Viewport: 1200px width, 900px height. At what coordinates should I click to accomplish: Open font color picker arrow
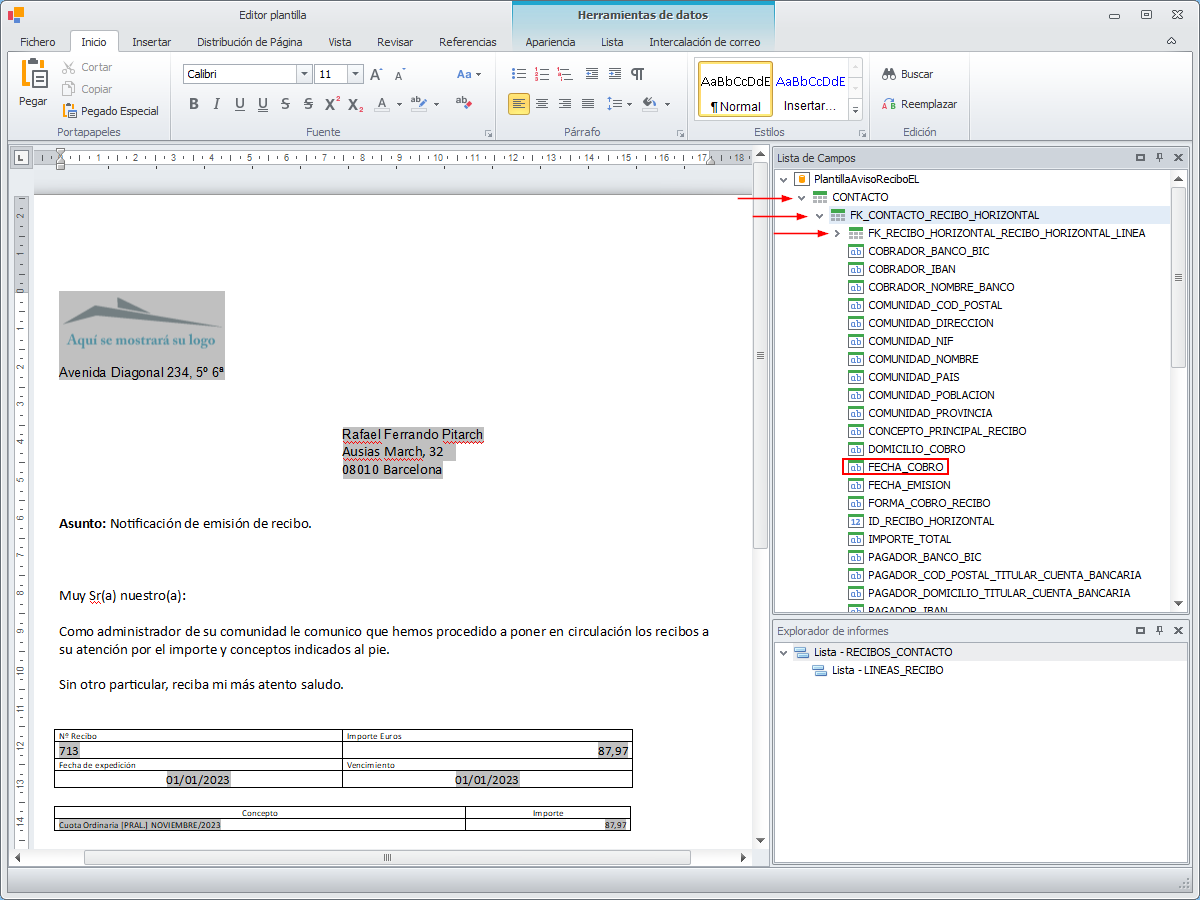tap(399, 104)
